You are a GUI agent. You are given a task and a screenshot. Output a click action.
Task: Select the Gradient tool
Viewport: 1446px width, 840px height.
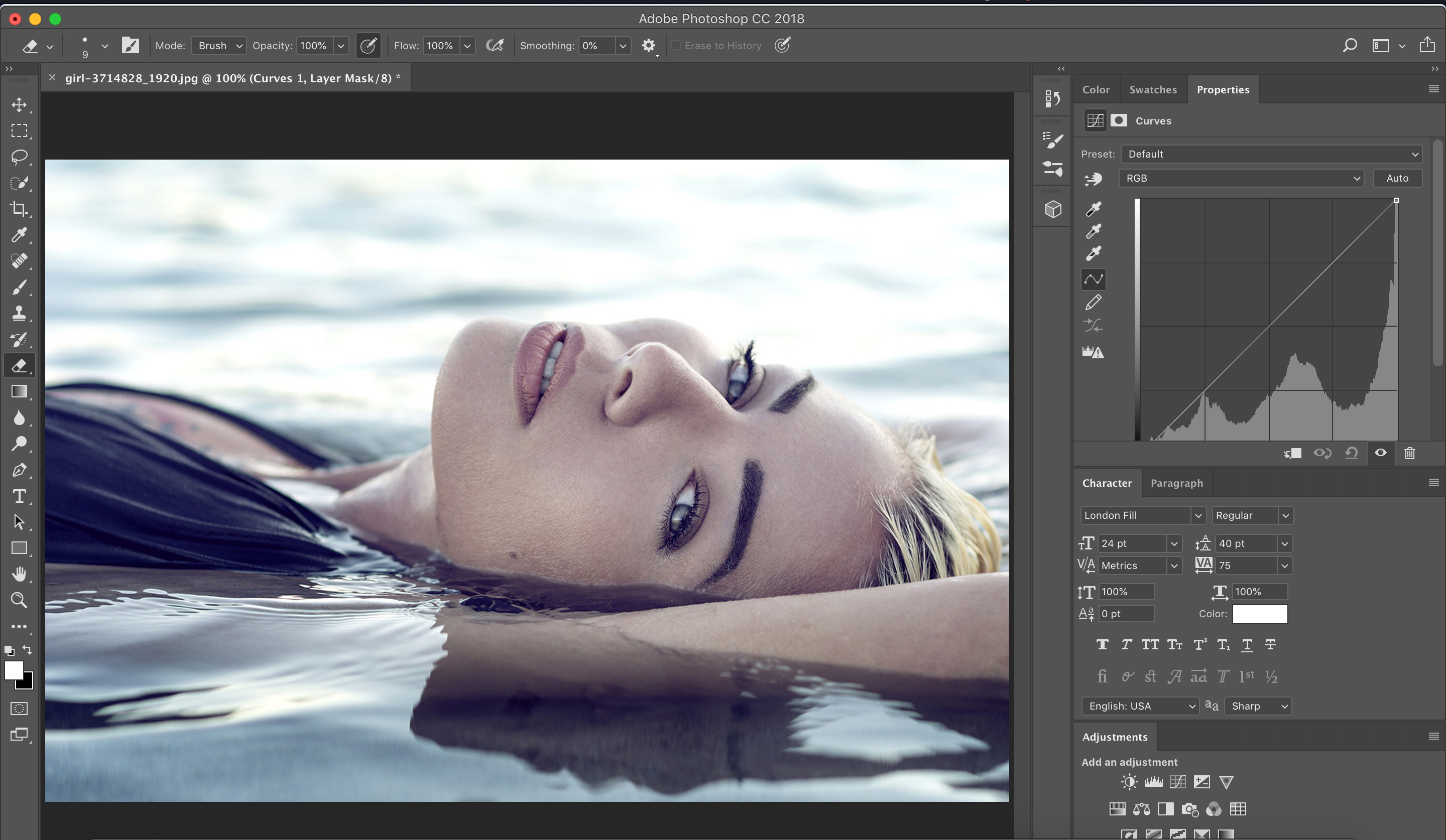point(19,391)
